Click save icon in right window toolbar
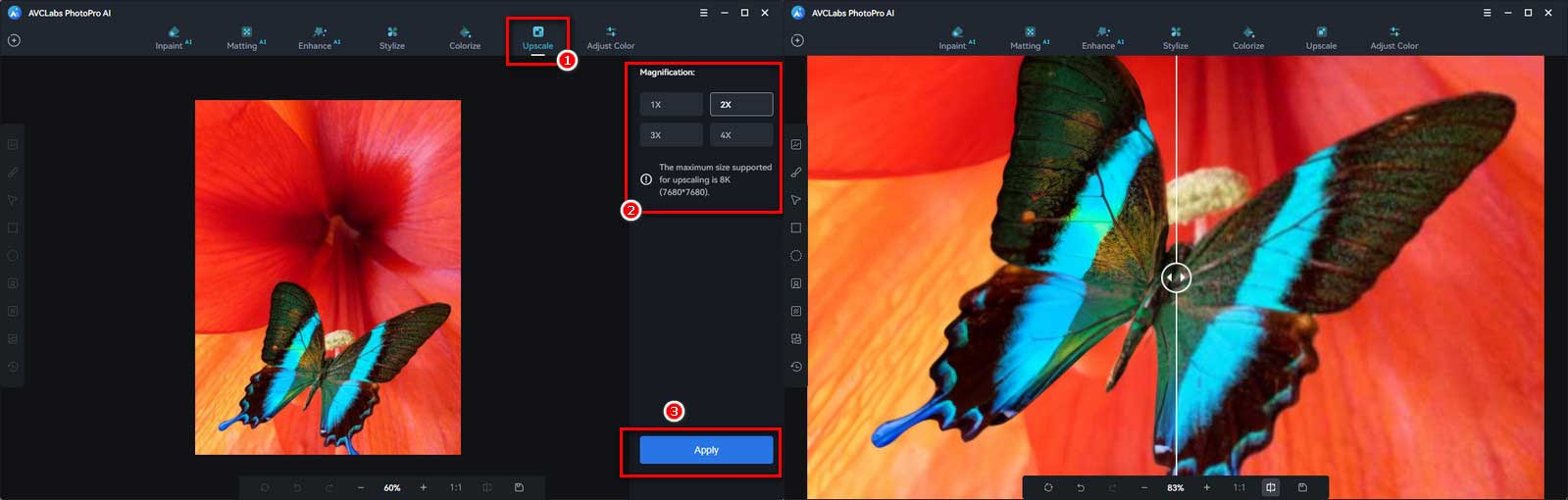 pos(1302,487)
